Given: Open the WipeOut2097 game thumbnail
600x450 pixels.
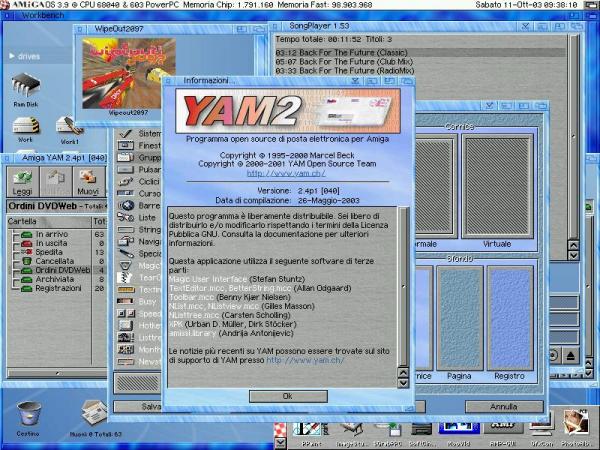Looking at the screenshot, I should (x=129, y=73).
